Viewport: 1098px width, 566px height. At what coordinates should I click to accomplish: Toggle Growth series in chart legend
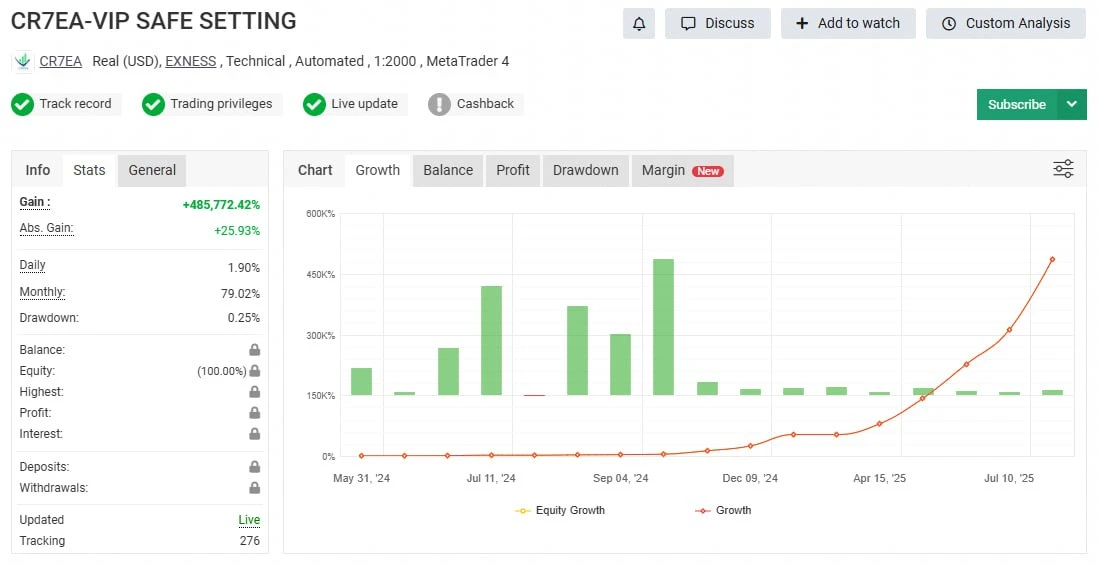723,510
